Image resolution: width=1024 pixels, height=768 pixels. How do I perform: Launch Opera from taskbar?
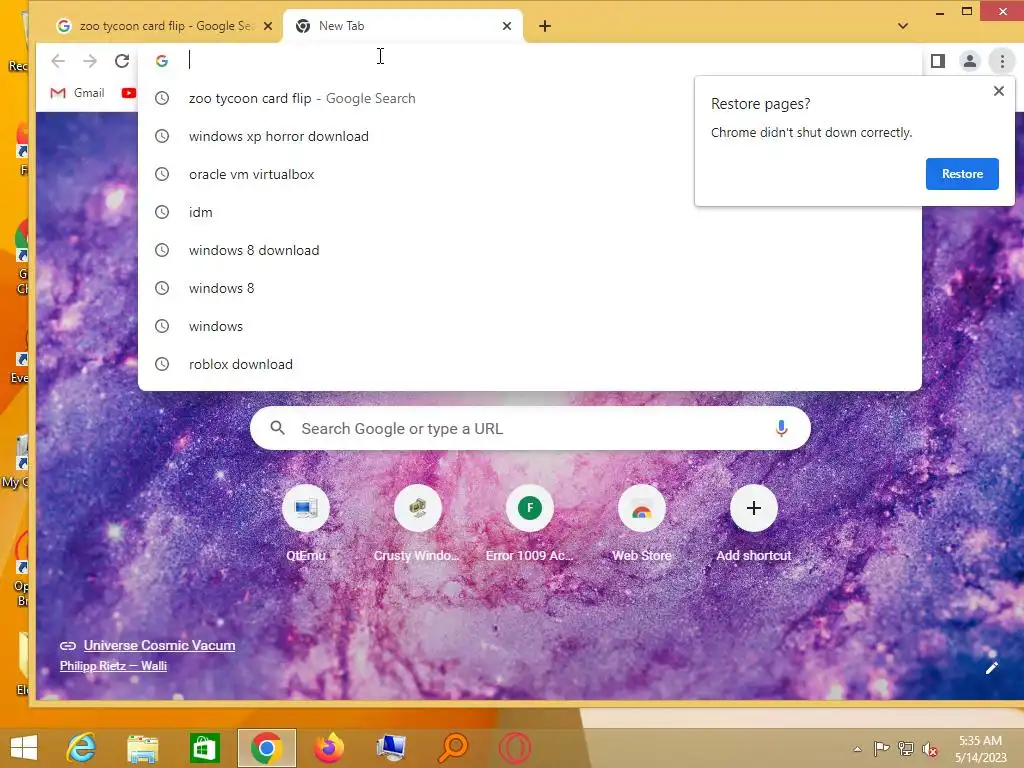(515, 748)
